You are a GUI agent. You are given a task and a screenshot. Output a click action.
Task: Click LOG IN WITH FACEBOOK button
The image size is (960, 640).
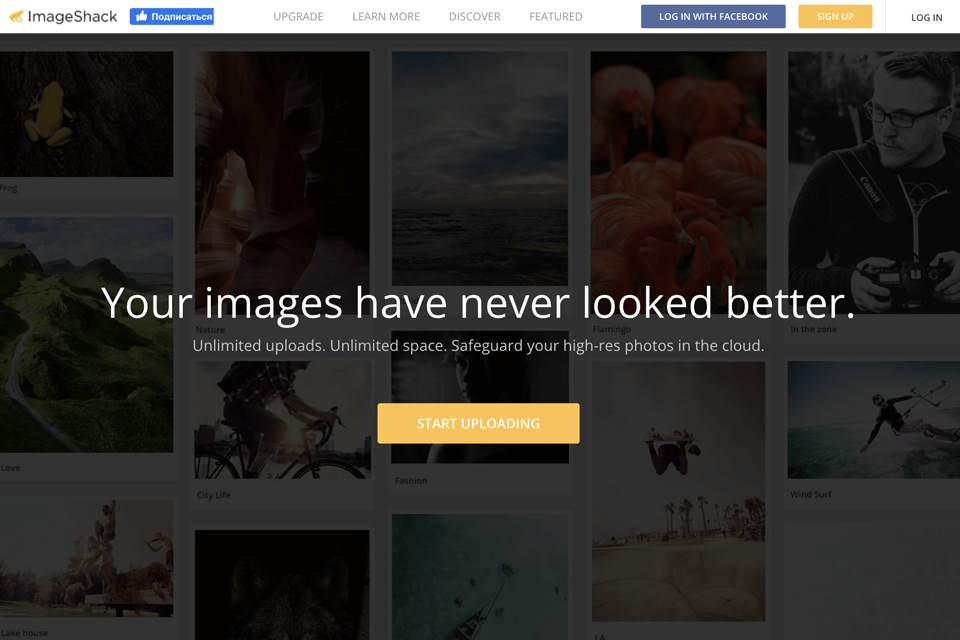pyautogui.click(x=713, y=17)
